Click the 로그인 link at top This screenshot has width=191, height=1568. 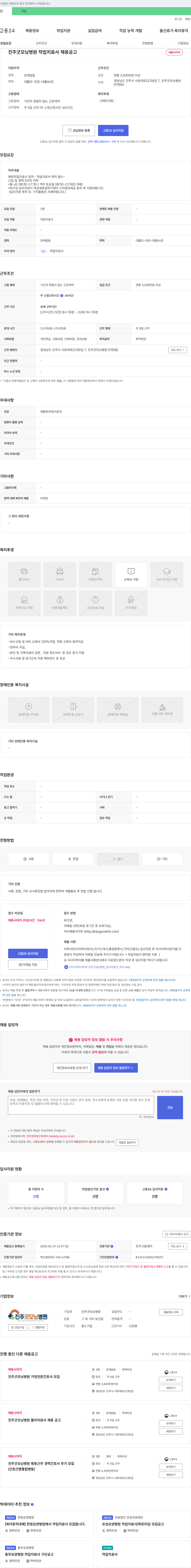[178, 19]
